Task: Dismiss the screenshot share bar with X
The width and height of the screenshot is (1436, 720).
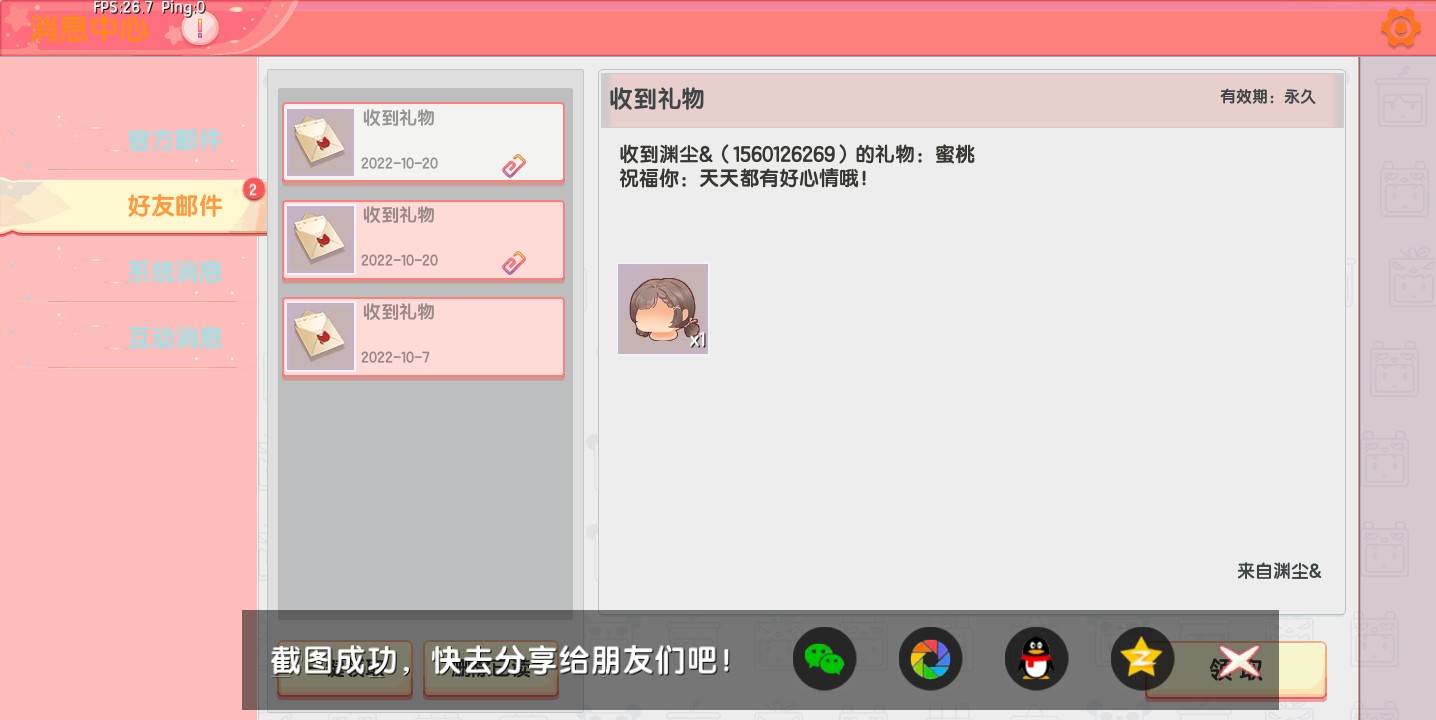Action: tap(1236, 663)
